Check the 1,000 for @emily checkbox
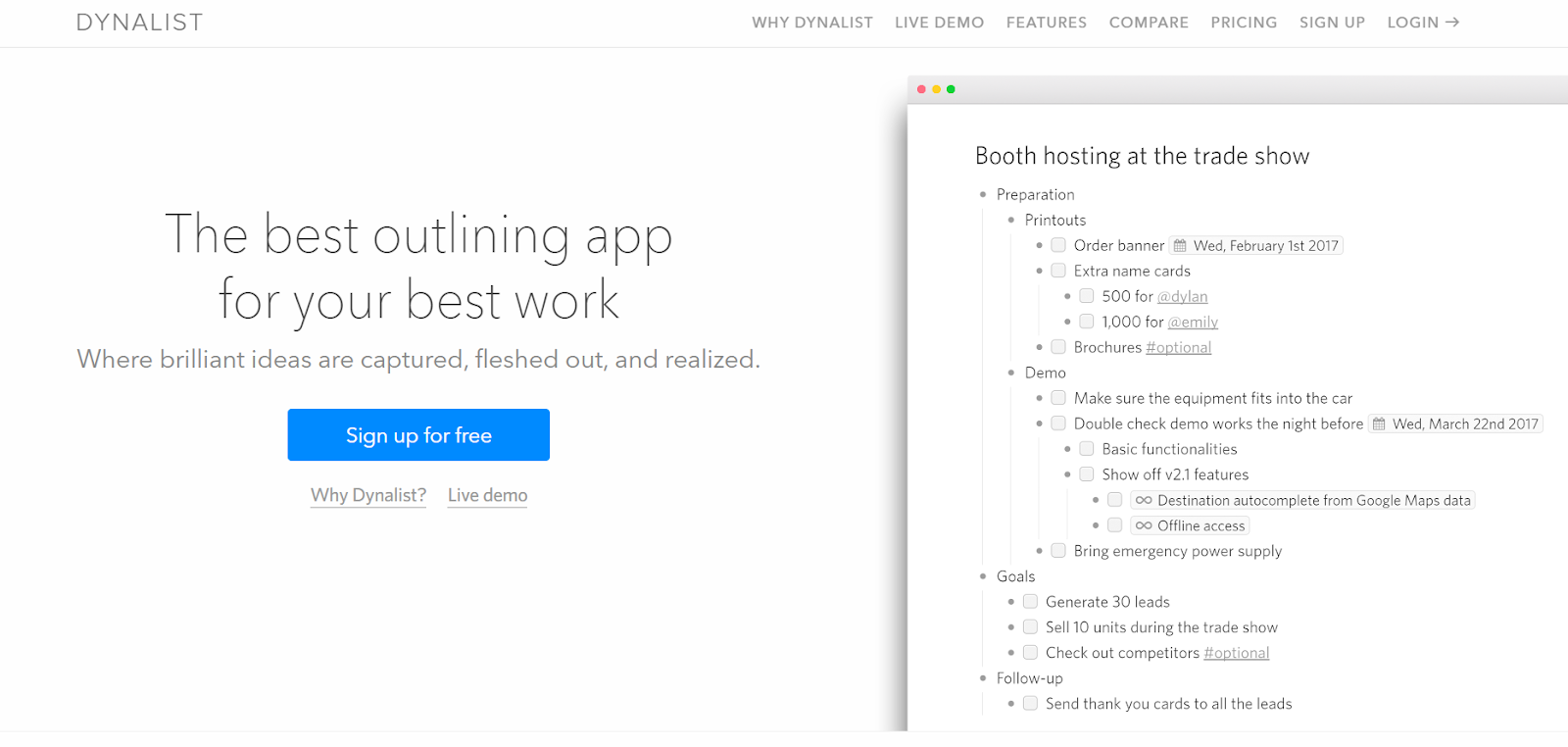This screenshot has width=1568, height=747. (1087, 322)
